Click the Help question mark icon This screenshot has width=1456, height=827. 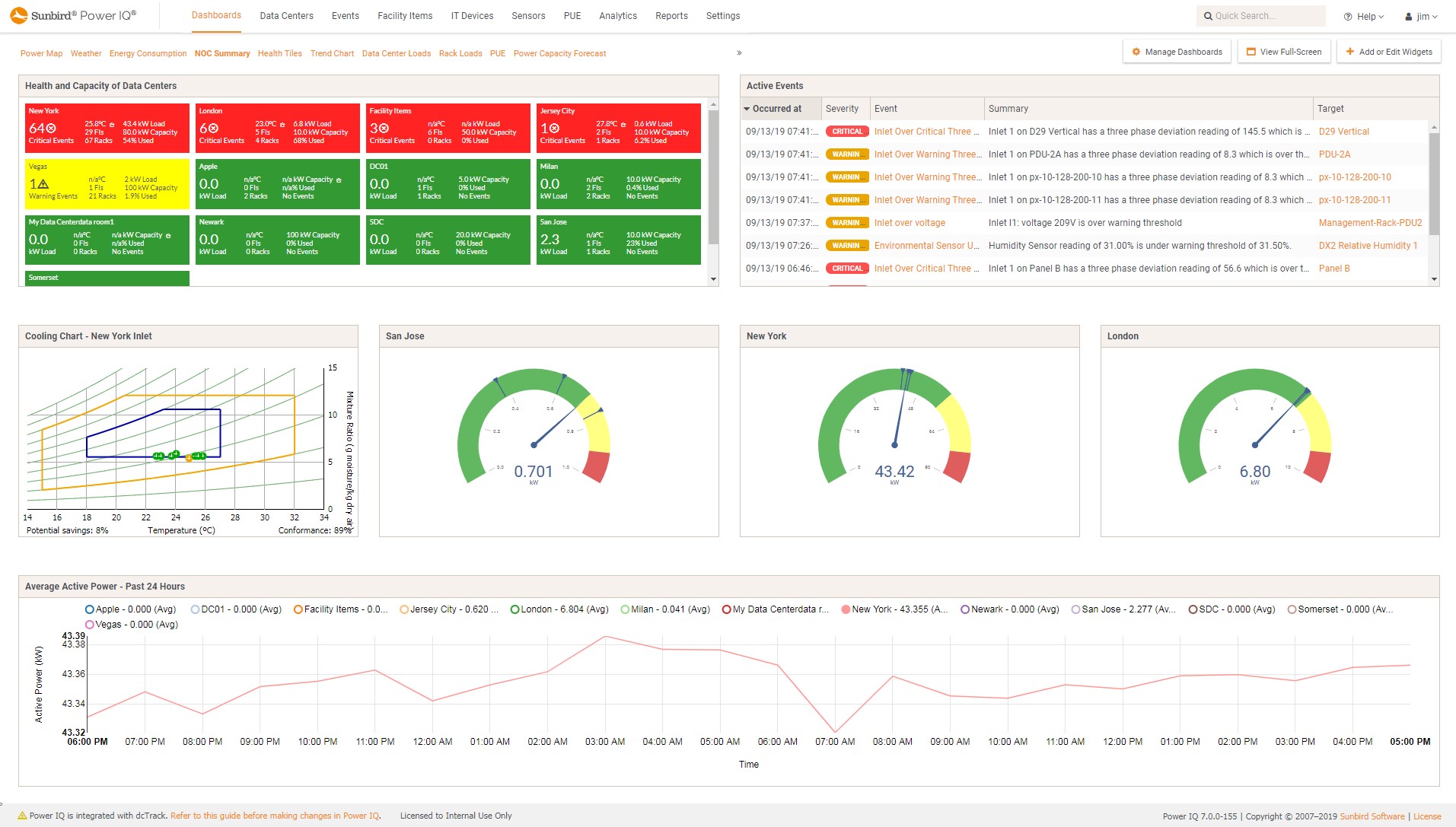(x=1347, y=16)
